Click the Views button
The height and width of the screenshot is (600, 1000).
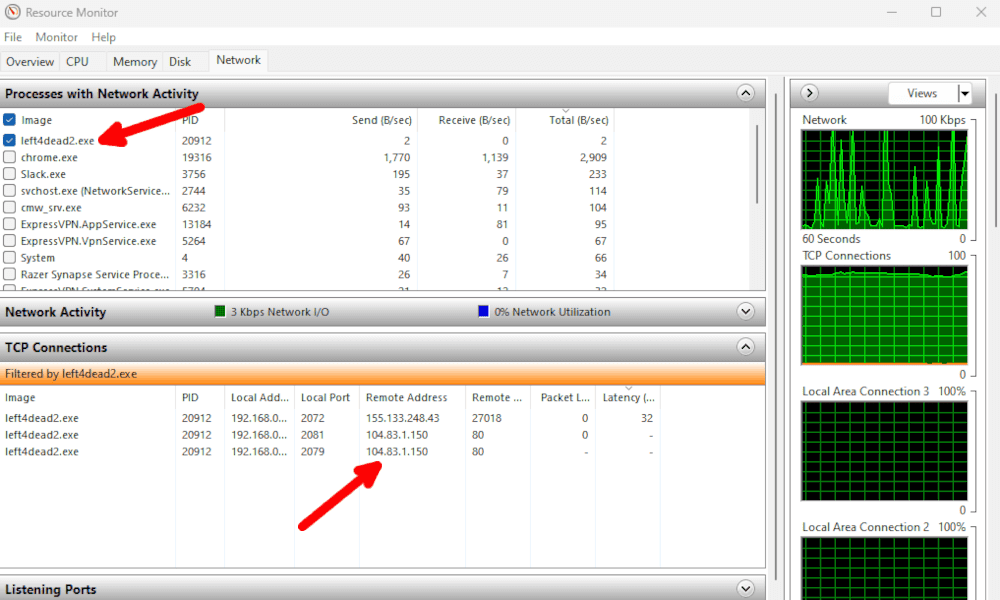click(922, 94)
